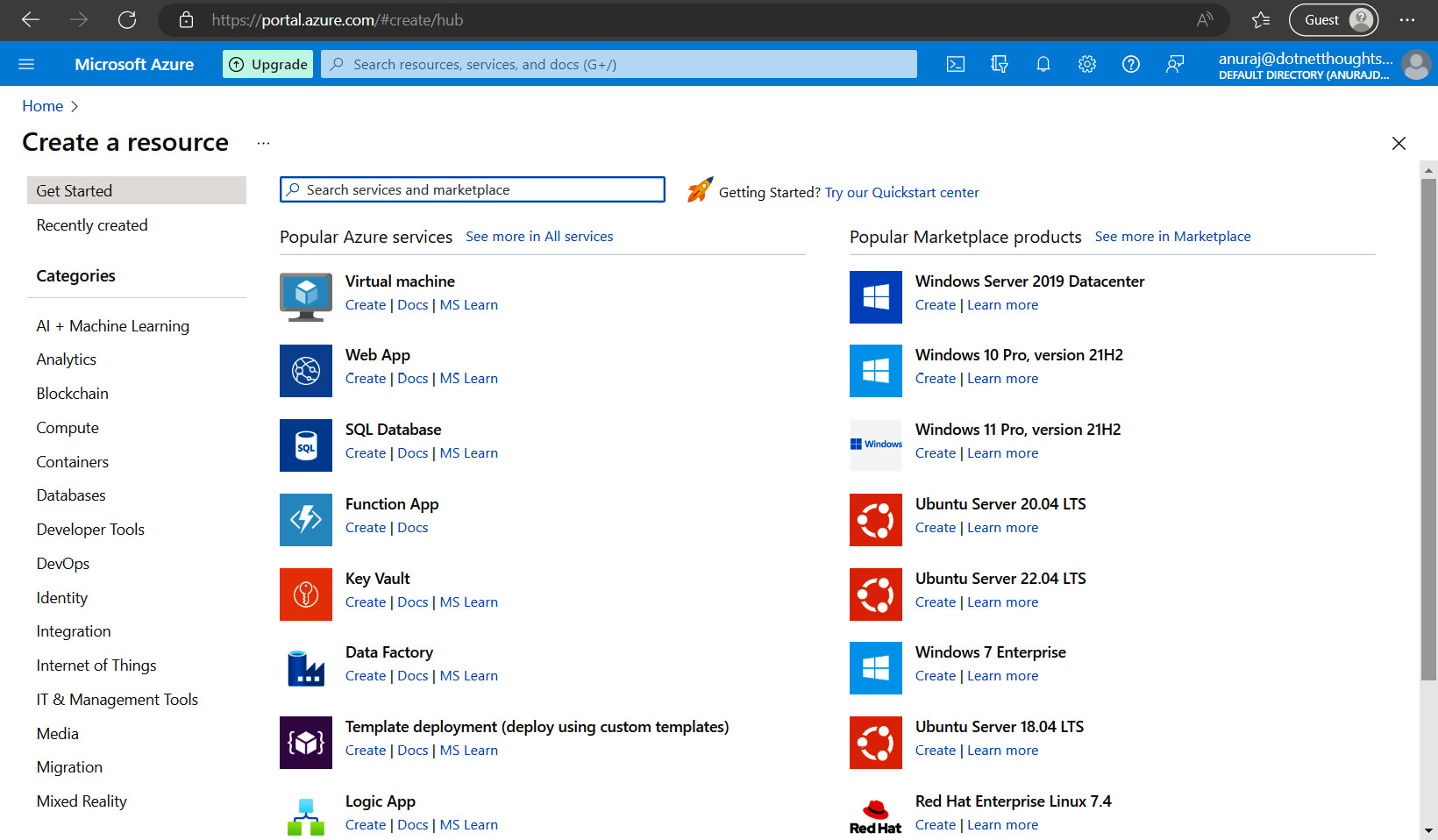This screenshot has width=1438, height=840.
Task: Add page to browser favorites star
Action: [x=1261, y=19]
